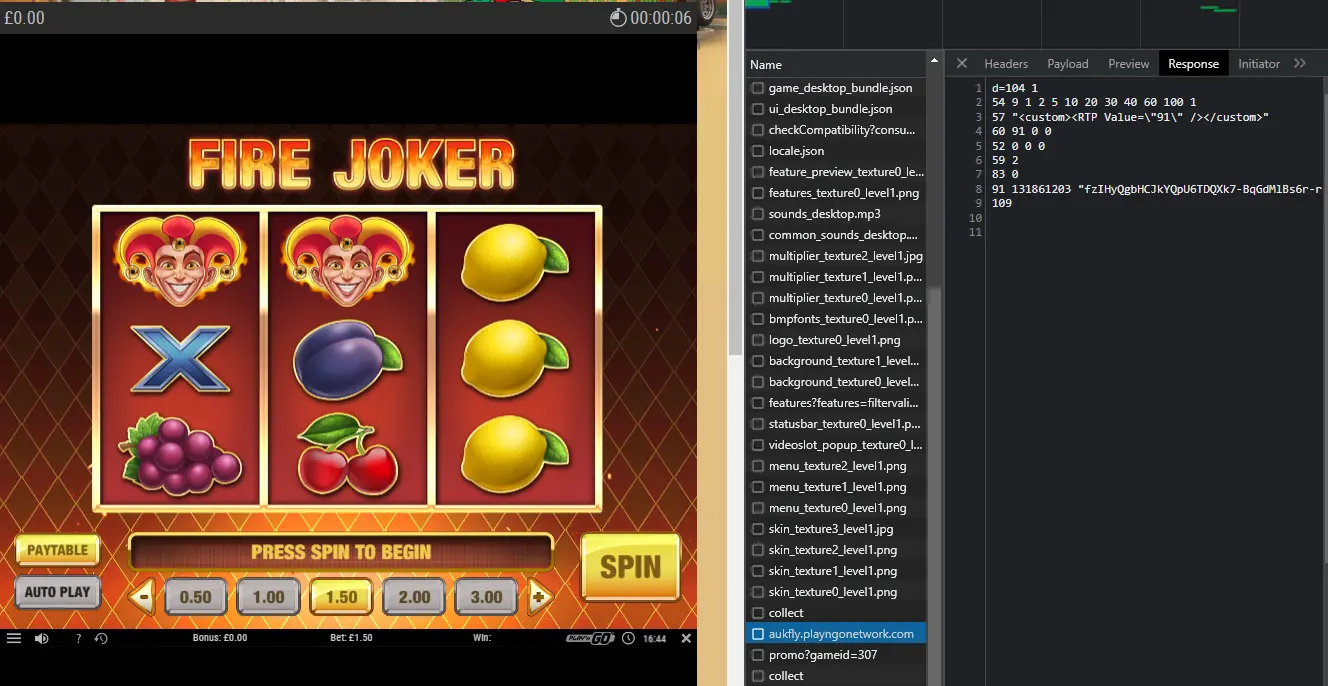Viewport: 1328px width, 686px height.
Task: Open the game hamburger menu
Action: [14, 638]
